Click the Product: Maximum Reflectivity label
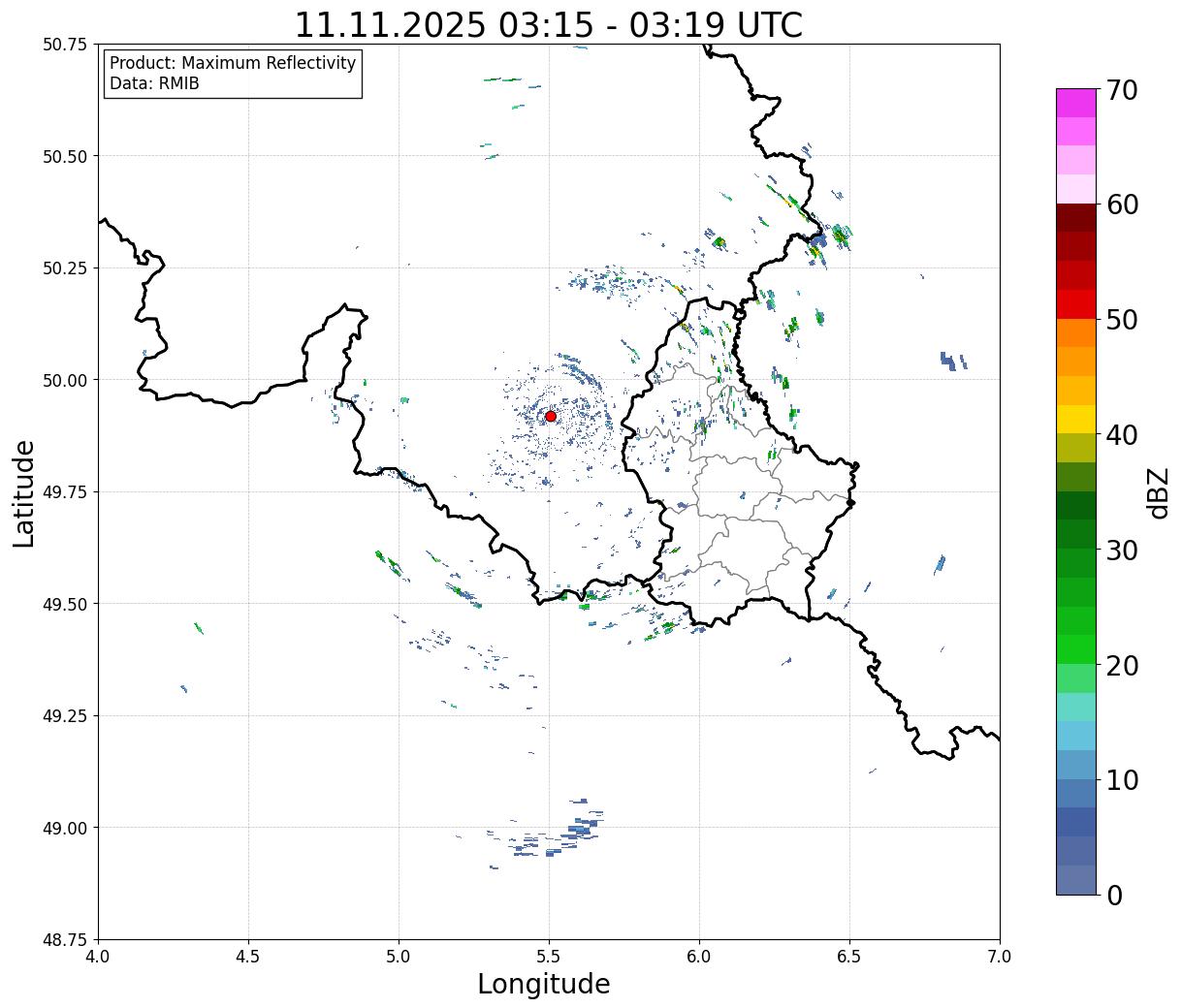 pyautogui.click(x=233, y=63)
